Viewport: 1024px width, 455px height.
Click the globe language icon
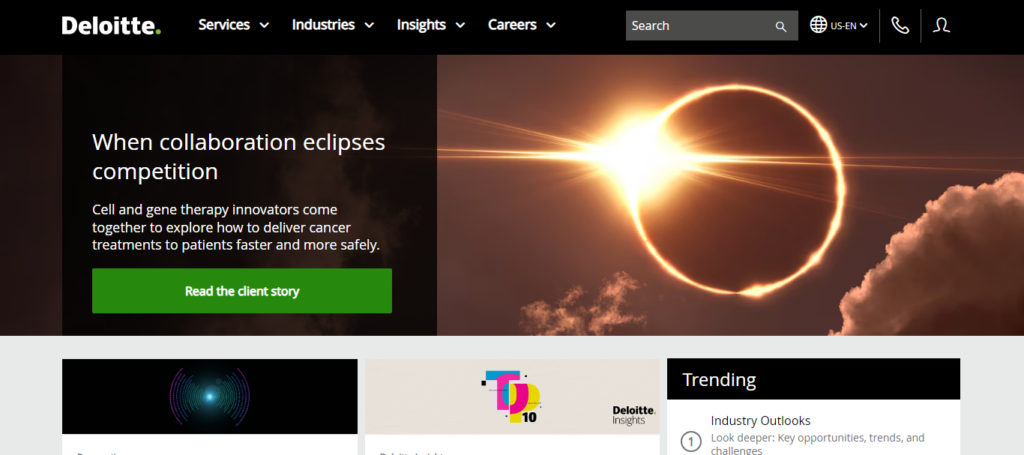[x=818, y=25]
